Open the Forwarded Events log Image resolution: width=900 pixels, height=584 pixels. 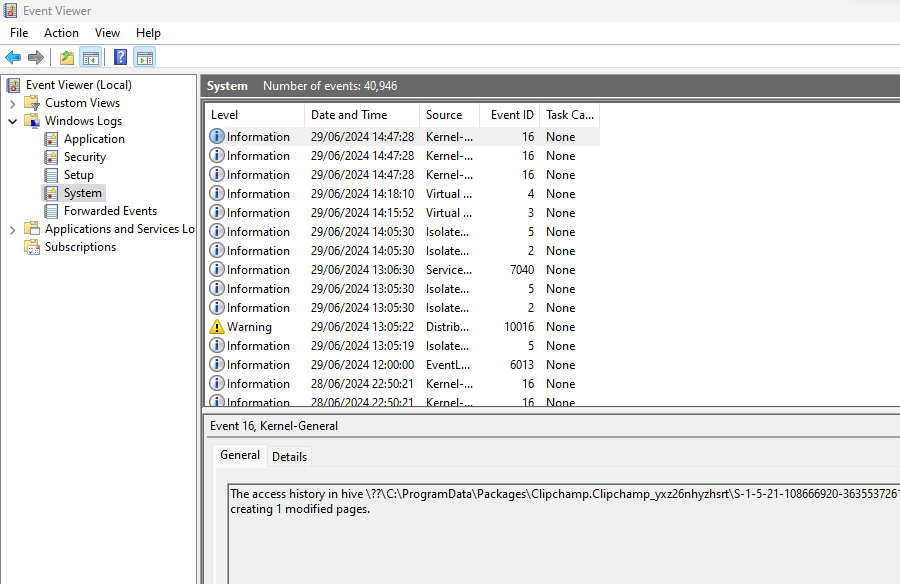[x=110, y=211]
